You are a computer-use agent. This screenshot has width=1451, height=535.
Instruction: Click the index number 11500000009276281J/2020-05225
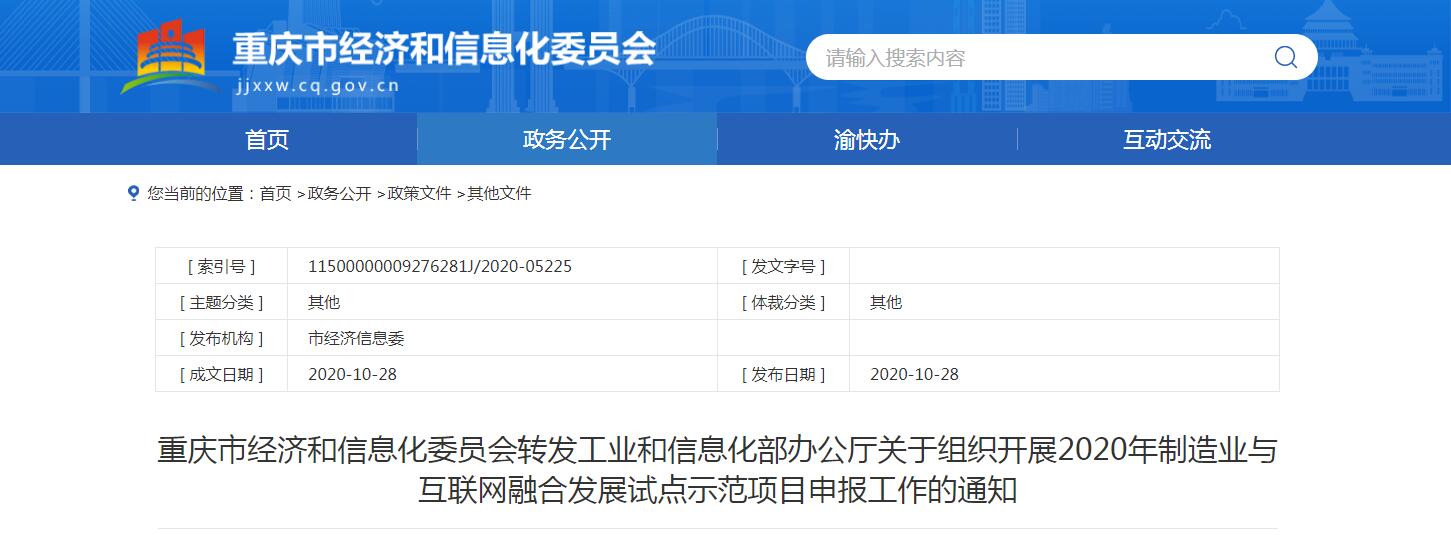coord(440,266)
